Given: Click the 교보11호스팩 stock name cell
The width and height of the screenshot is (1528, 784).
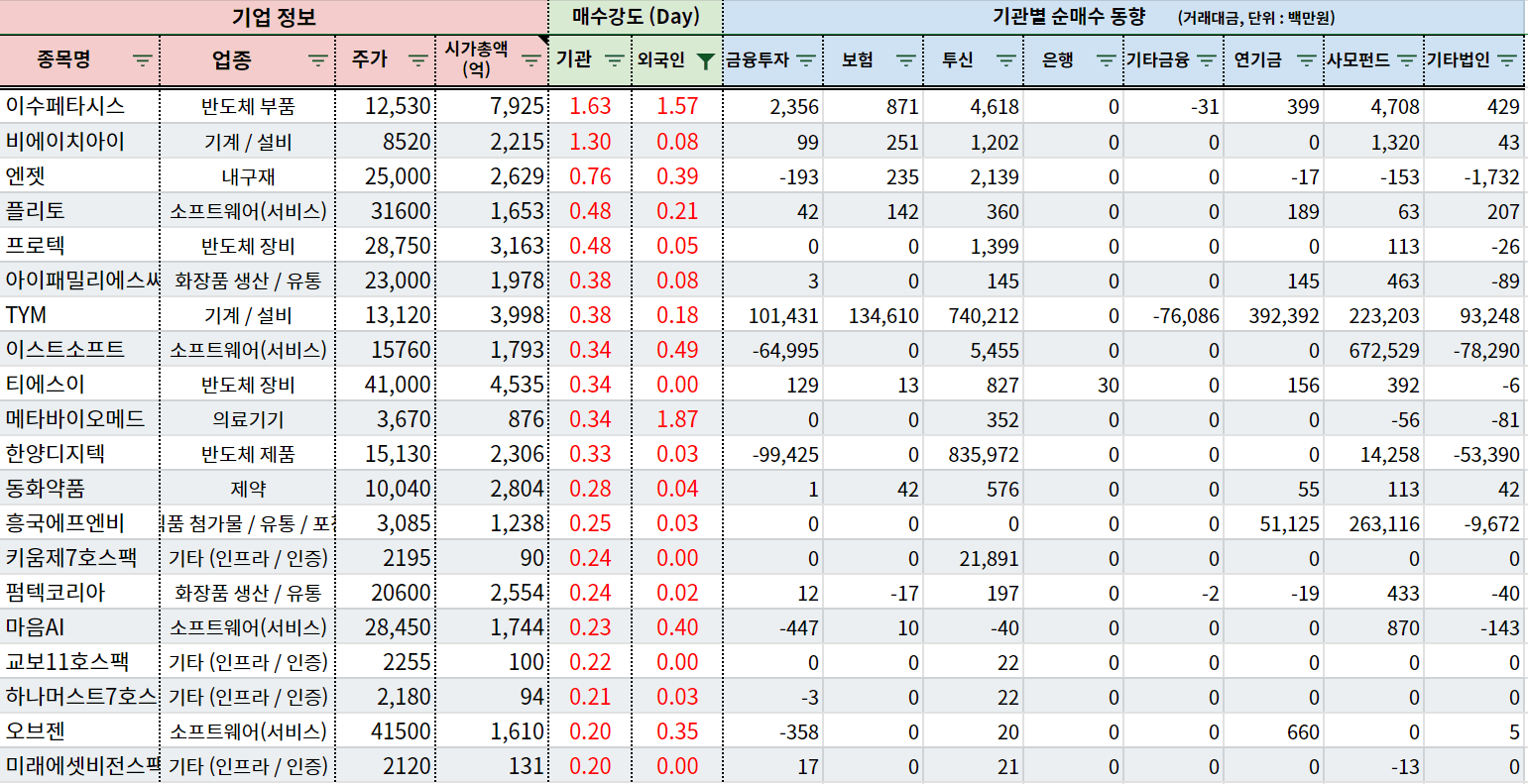Looking at the screenshot, I should click(79, 661).
